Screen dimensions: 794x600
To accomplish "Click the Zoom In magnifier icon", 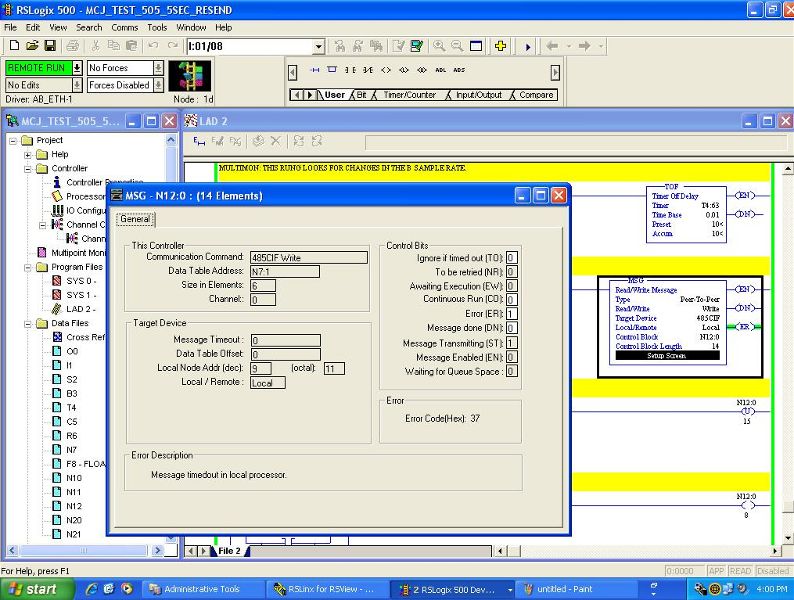I will [x=439, y=46].
